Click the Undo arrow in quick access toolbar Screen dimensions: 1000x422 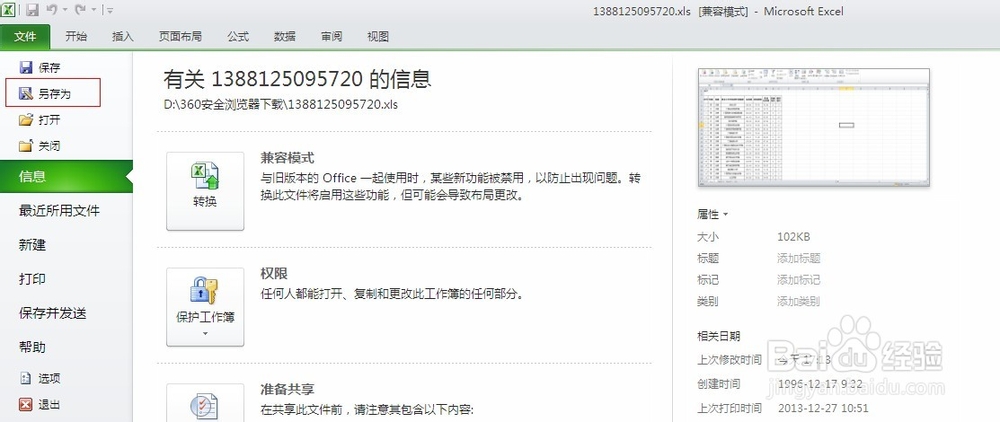pos(52,10)
